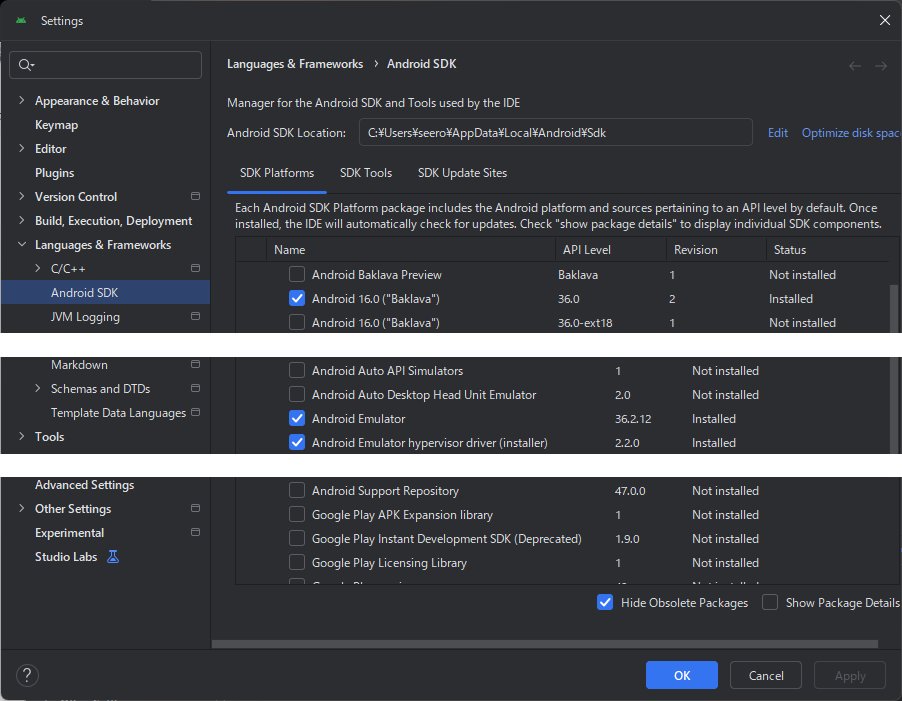Image resolution: width=902 pixels, height=701 pixels.
Task: Expand the C/C++ node
Action: click(x=38, y=268)
